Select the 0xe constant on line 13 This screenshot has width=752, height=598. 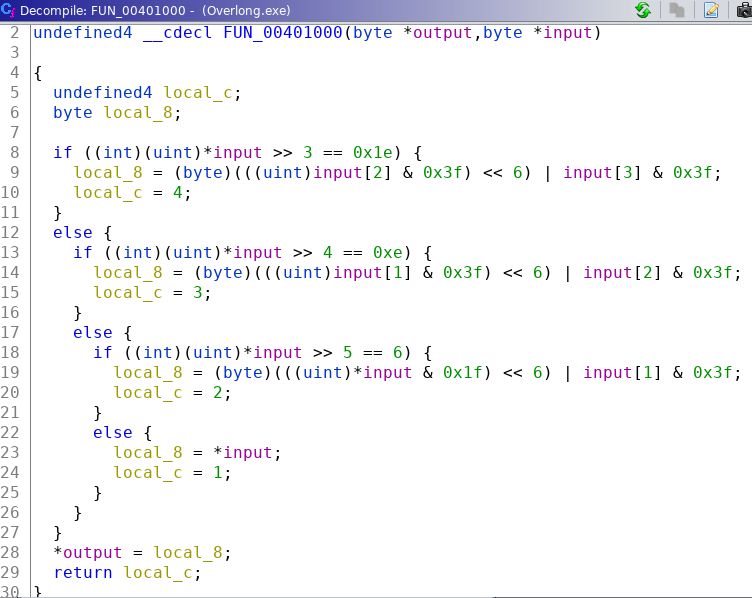[x=388, y=253]
